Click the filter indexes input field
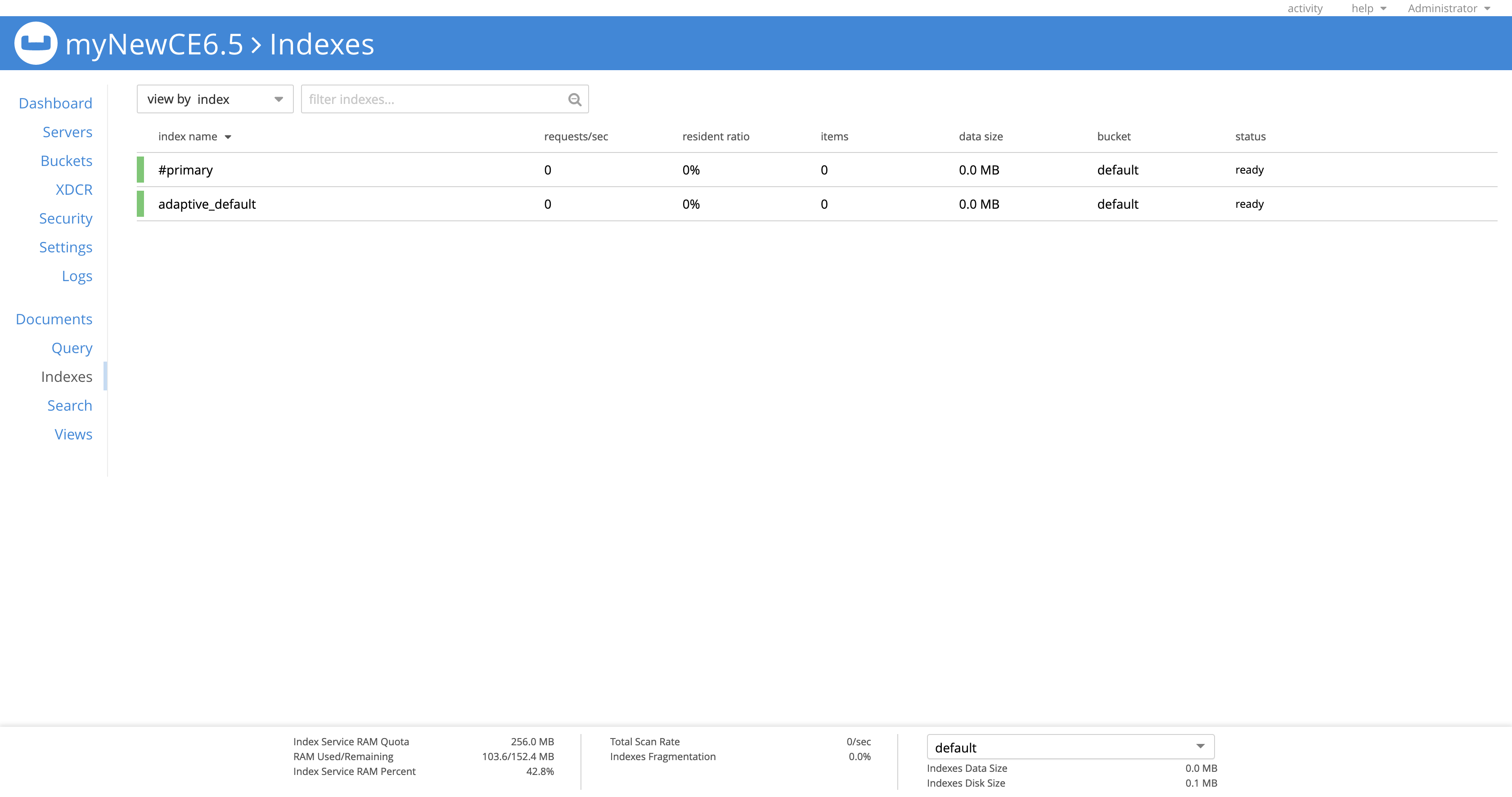 tap(445, 98)
